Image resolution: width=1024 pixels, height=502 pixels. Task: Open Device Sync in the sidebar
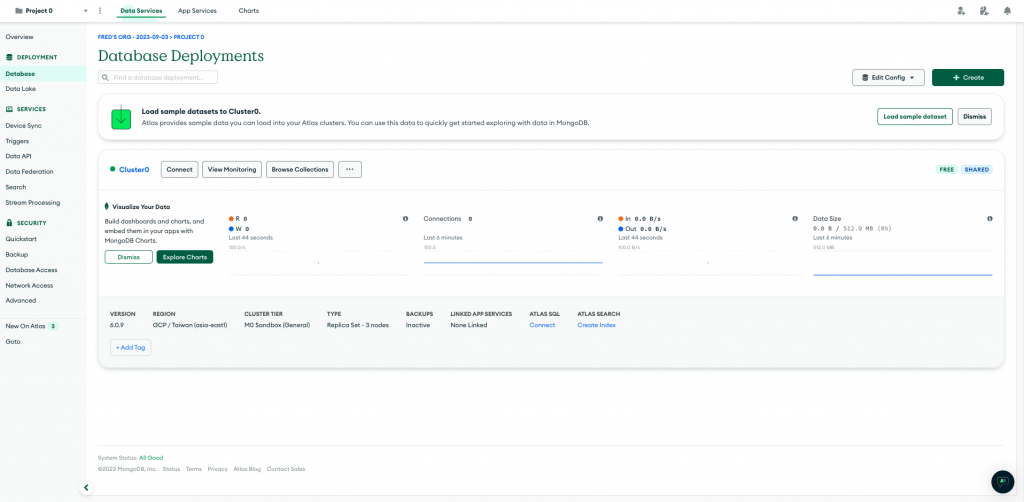click(x=24, y=125)
